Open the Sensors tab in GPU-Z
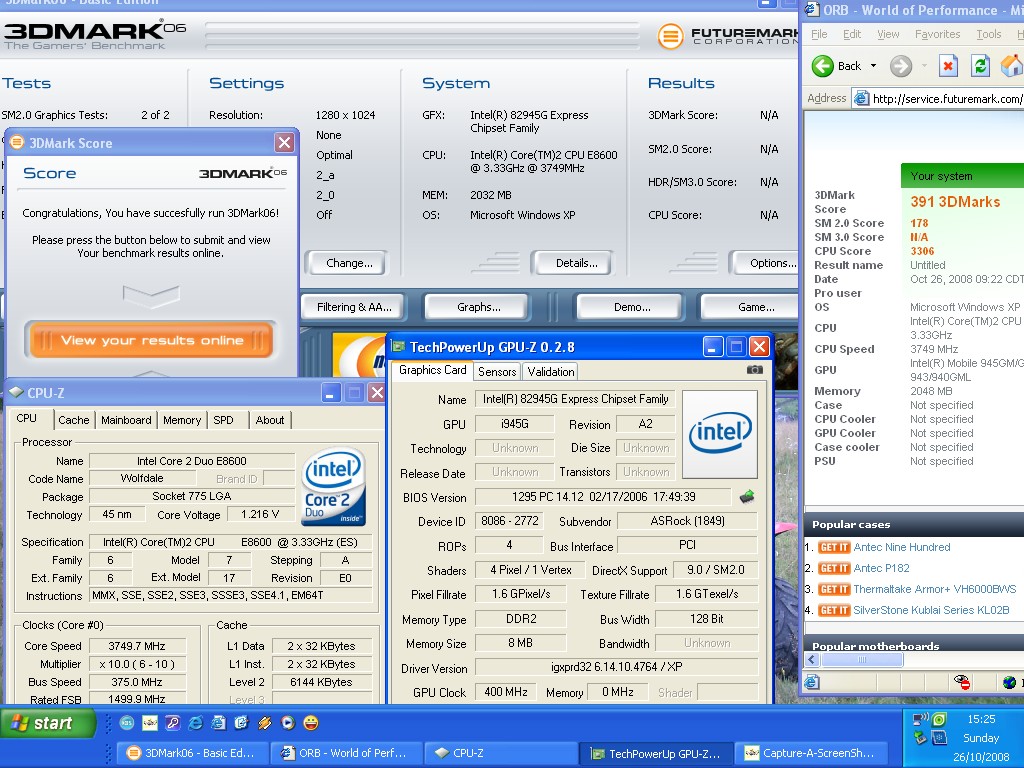The height and width of the screenshot is (768, 1024). coord(497,372)
